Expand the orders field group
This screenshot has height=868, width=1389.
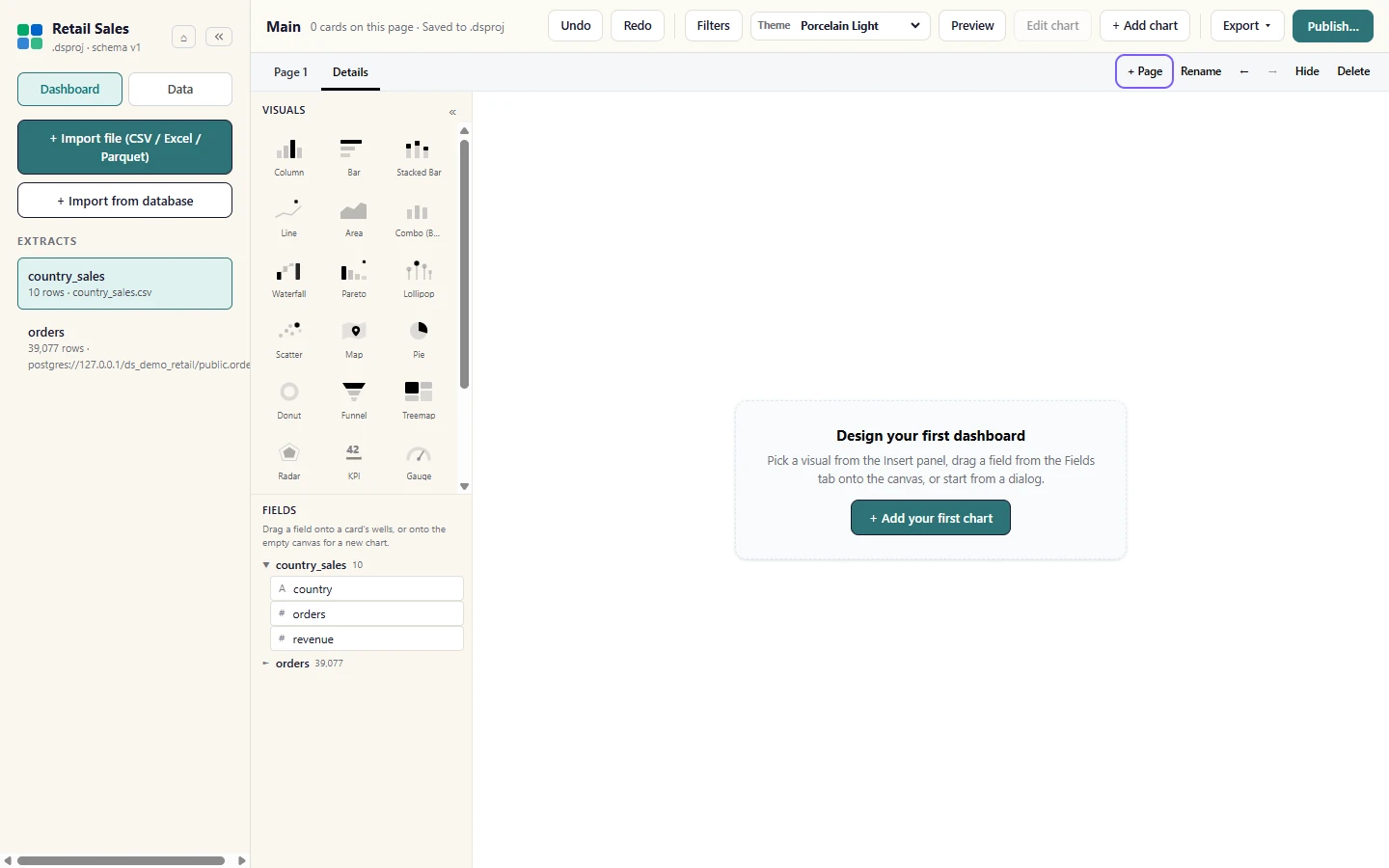click(x=266, y=664)
